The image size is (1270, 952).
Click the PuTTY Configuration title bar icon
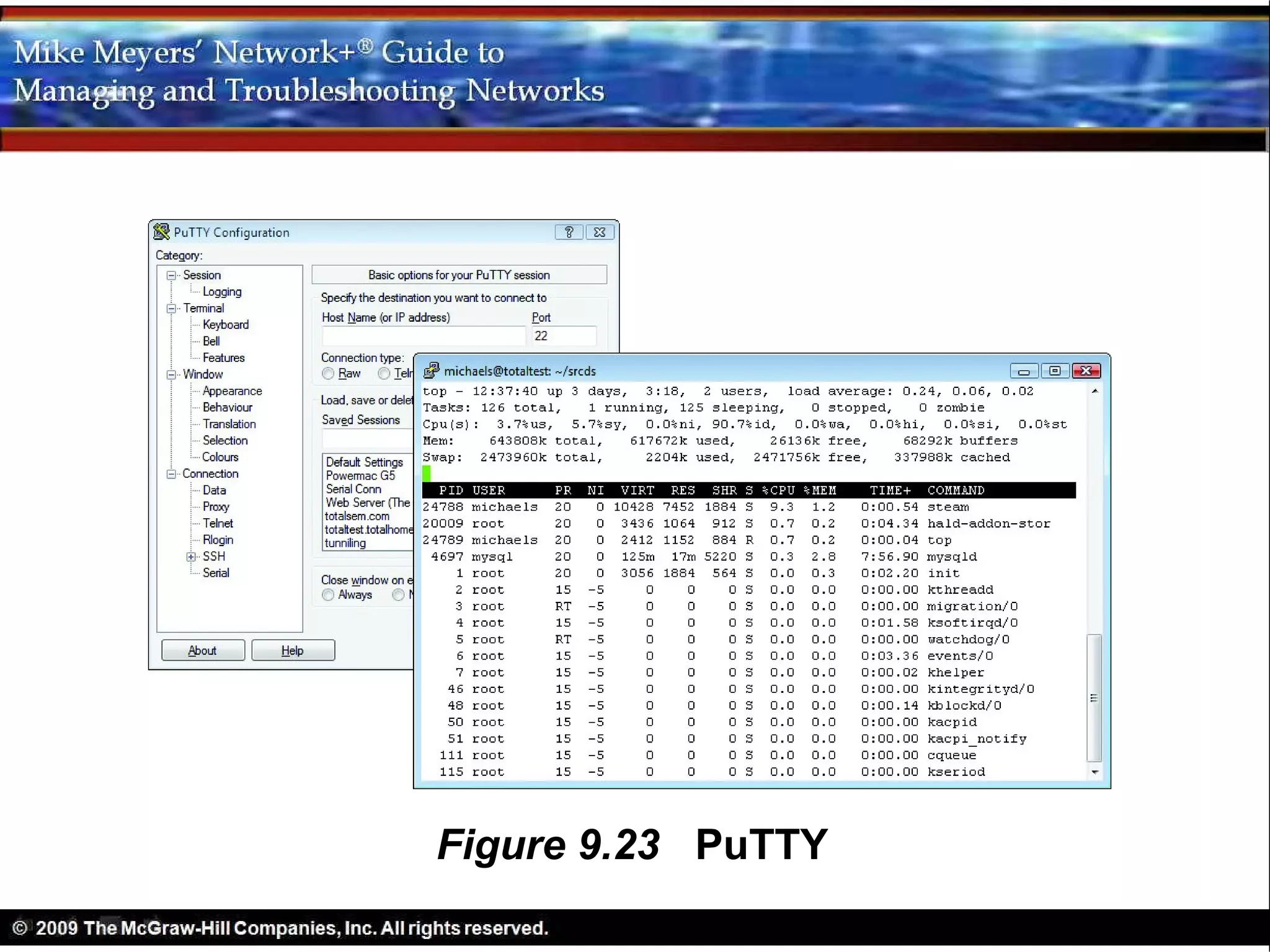tap(161, 232)
